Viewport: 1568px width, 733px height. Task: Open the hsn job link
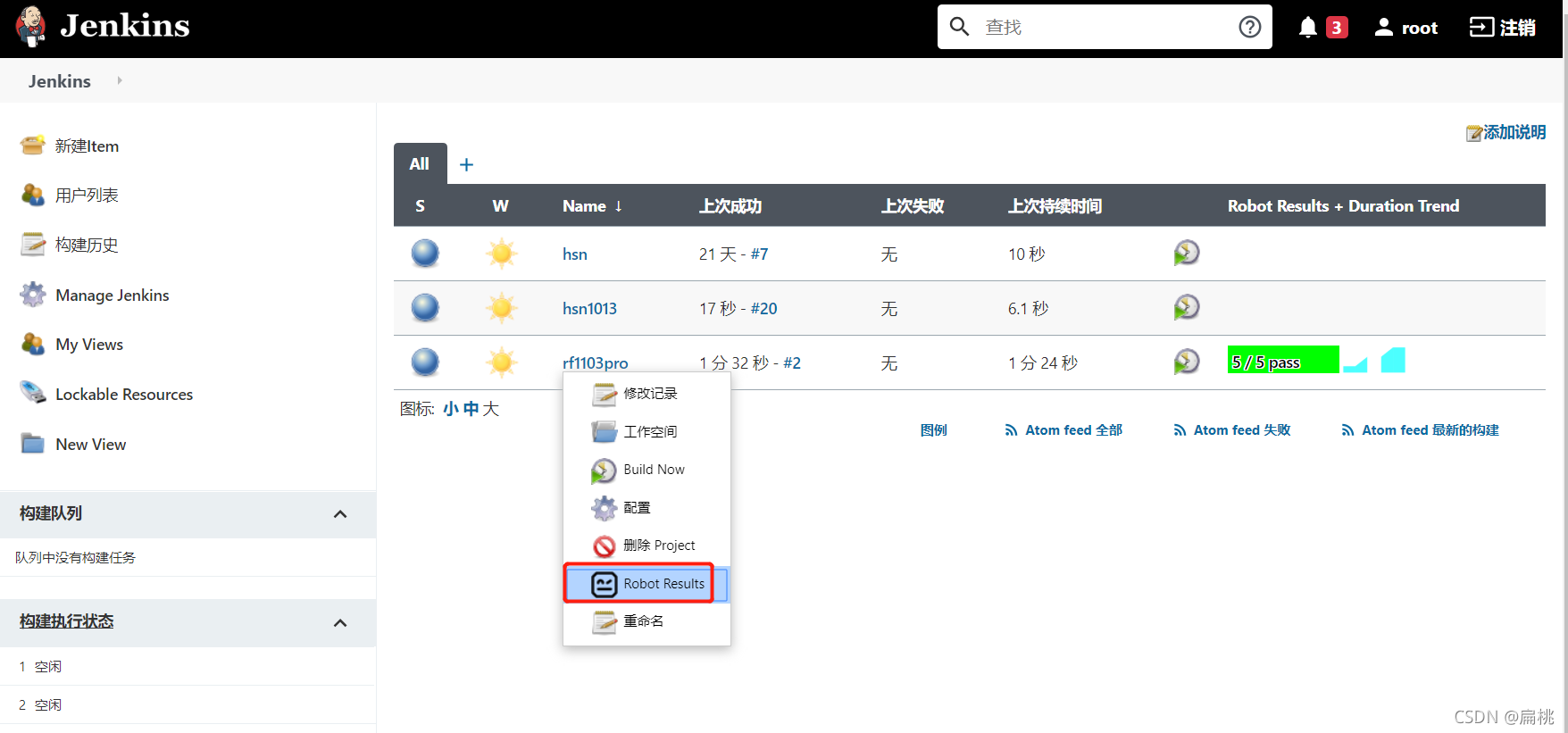(575, 254)
